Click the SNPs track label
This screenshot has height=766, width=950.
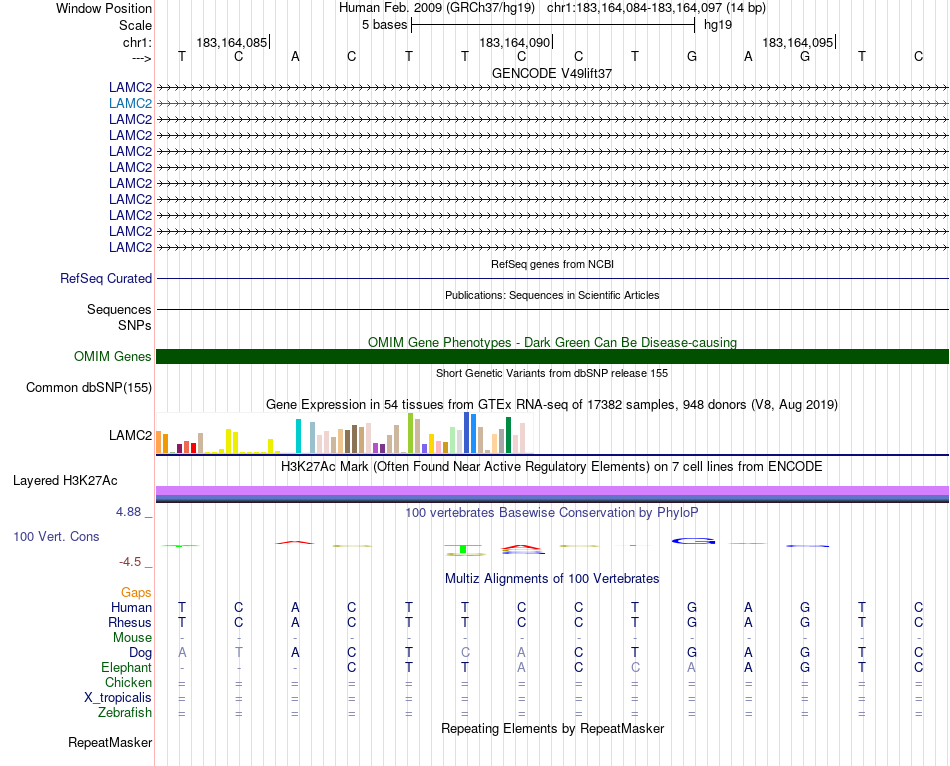tap(135, 325)
